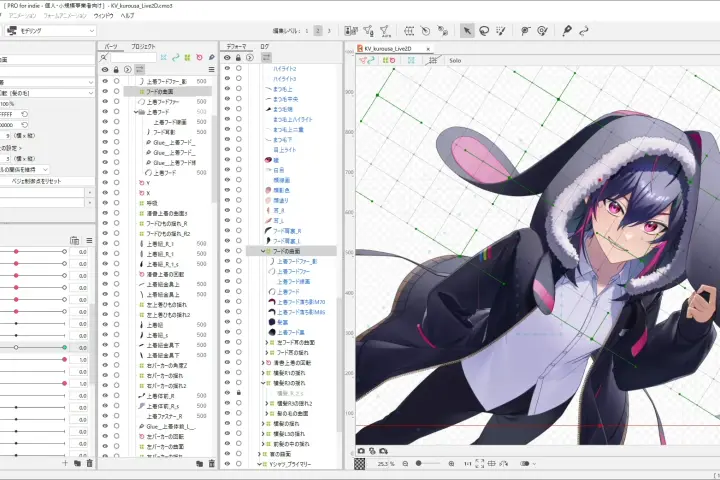Screen dimensions: 720x480
Task: Create a rotation deformer from toolbar
Action: click(x=426, y=31)
